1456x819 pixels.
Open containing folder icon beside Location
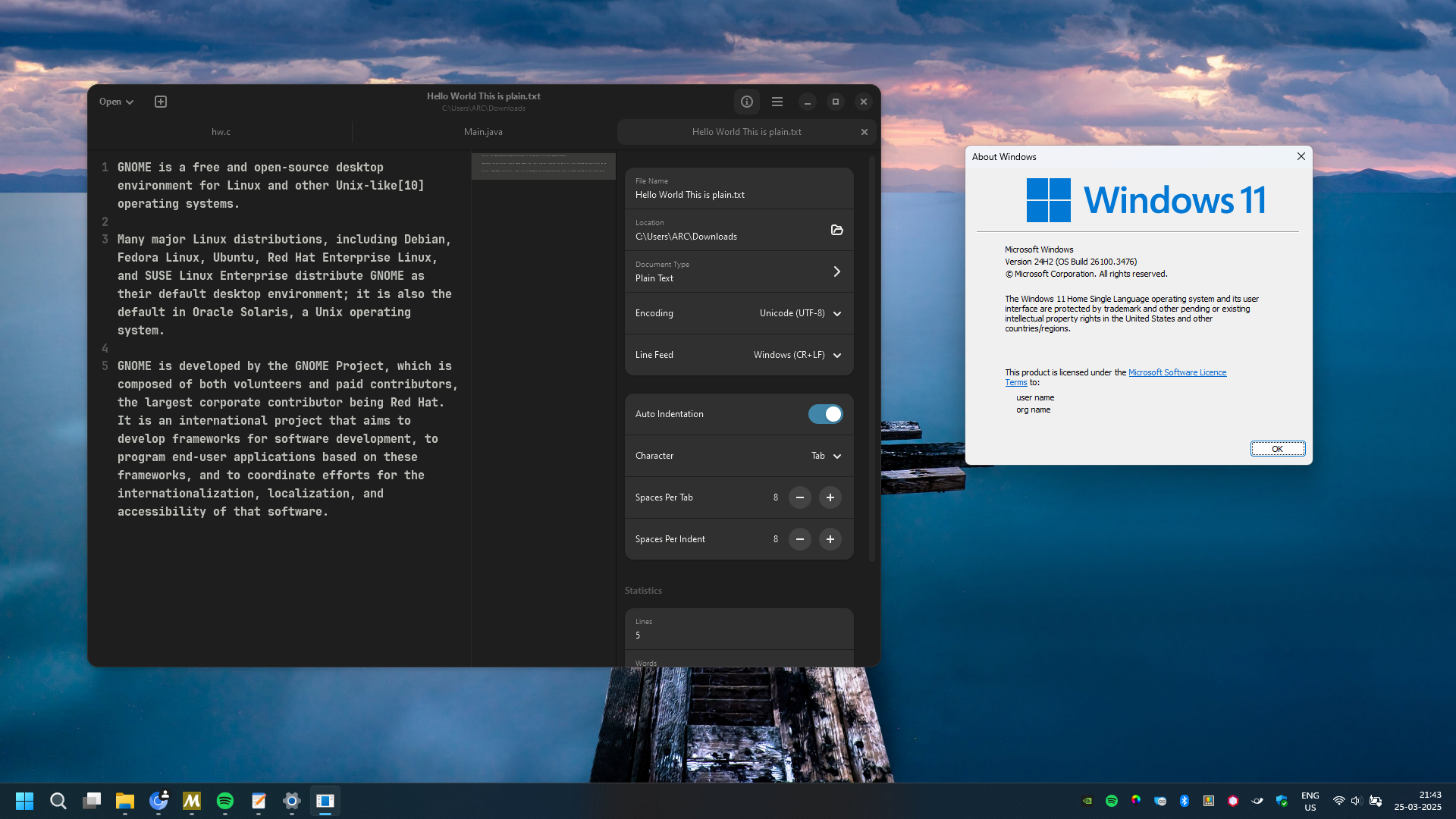click(x=837, y=230)
